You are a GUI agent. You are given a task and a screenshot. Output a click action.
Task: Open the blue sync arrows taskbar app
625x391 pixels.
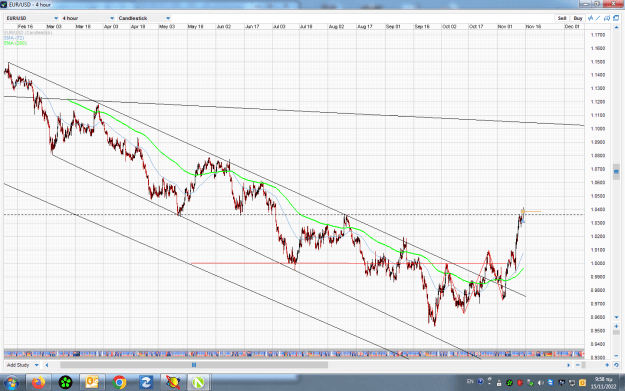146,383
